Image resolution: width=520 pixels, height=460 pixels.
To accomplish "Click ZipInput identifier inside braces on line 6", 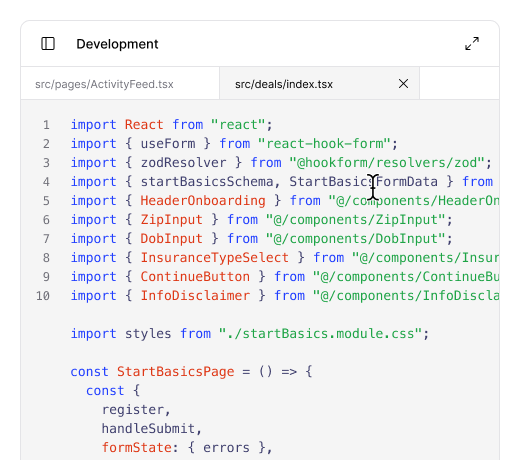I will [171, 220].
